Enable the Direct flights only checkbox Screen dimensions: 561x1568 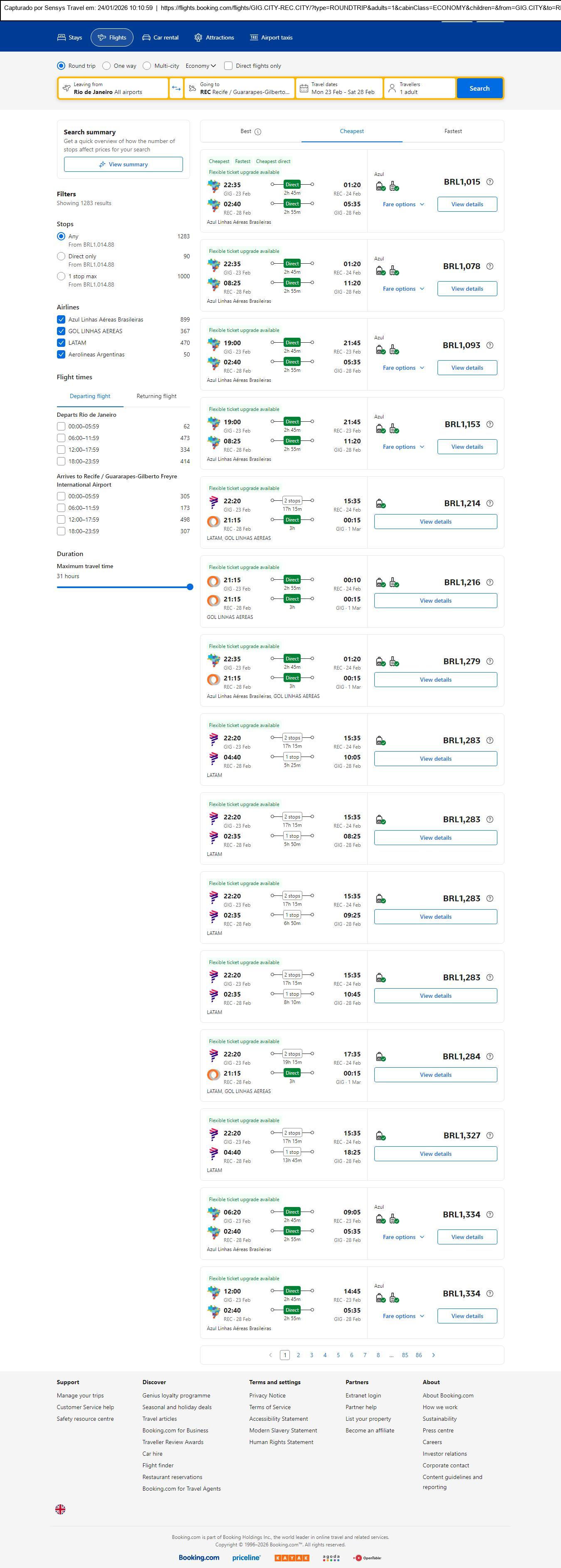(228, 66)
